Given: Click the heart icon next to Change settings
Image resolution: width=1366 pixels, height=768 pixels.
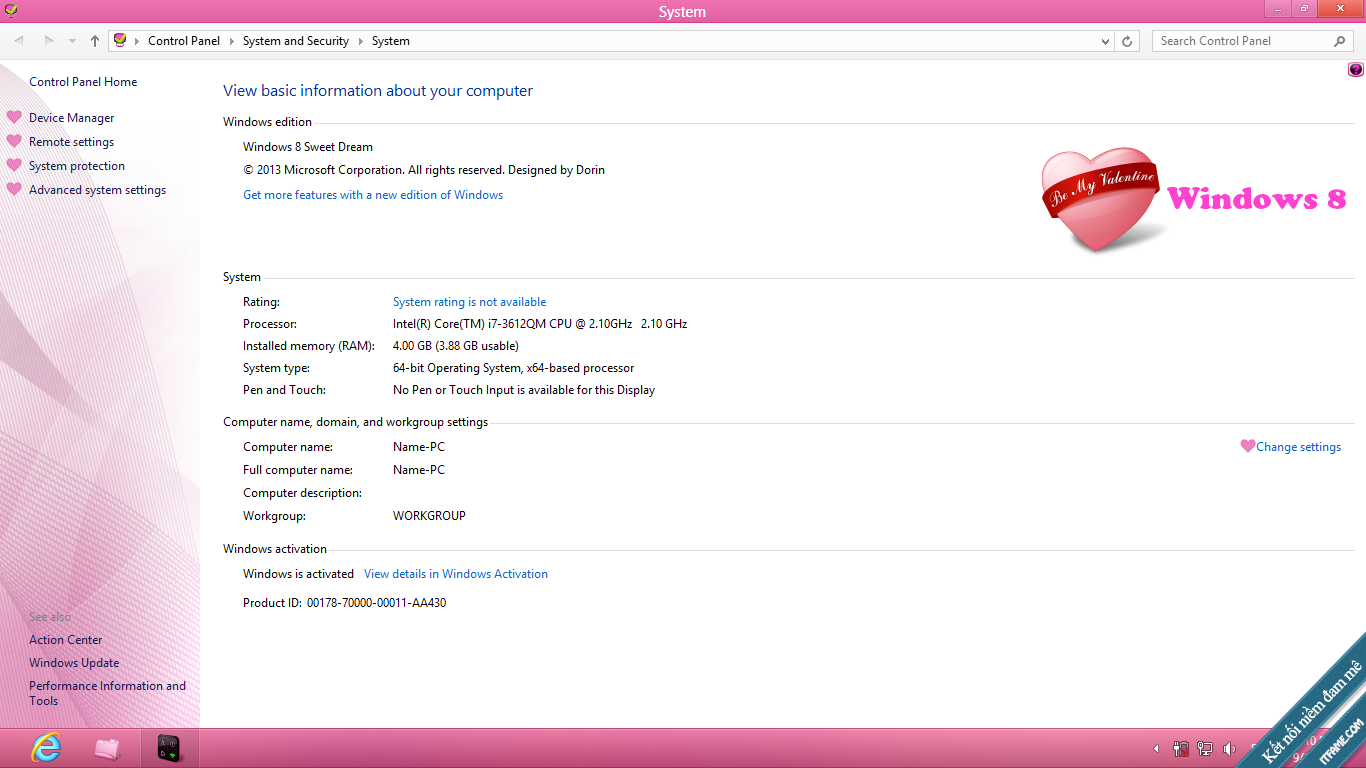Looking at the screenshot, I should [1247, 446].
